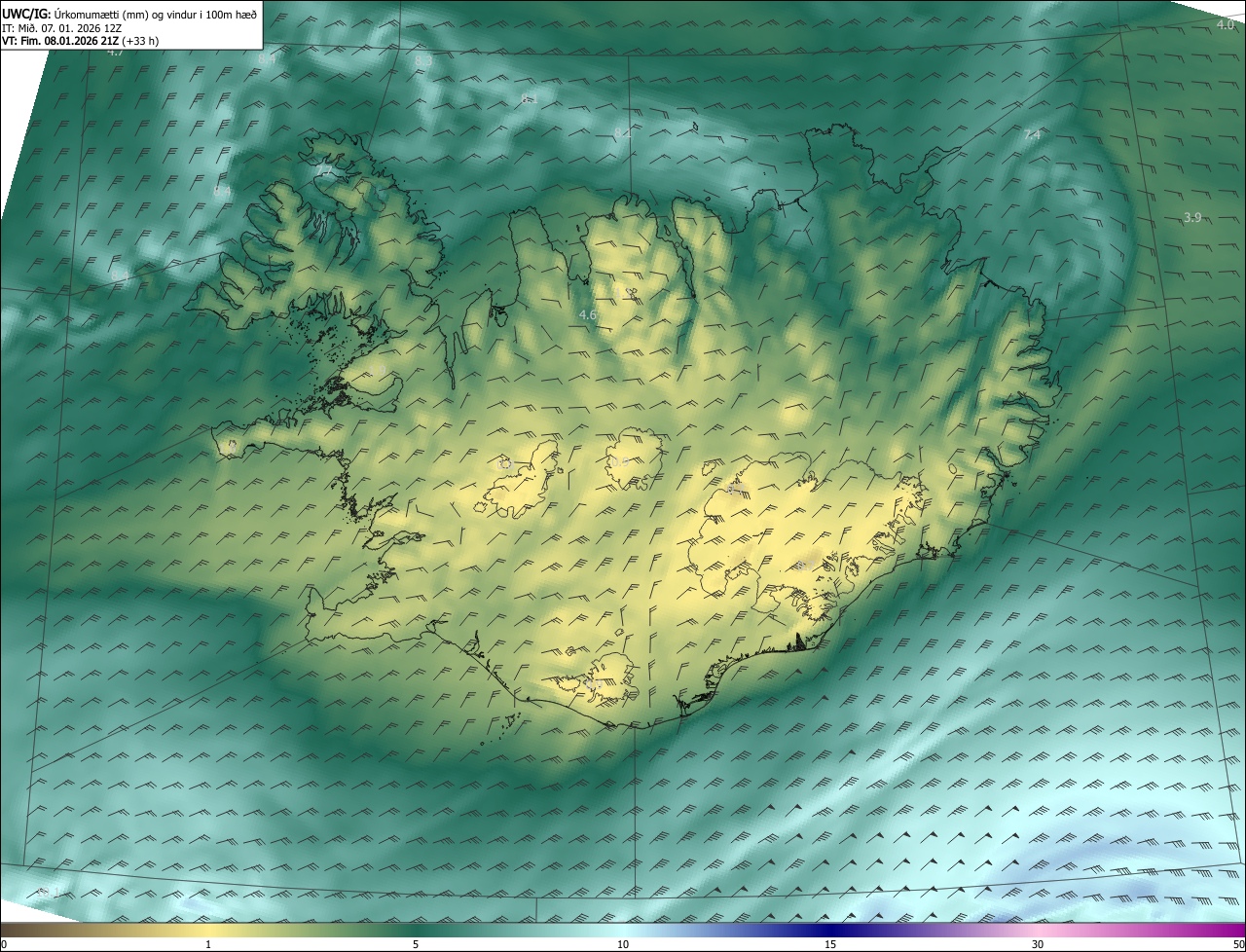Click the '15' tick on the color scale
The width and height of the screenshot is (1246, 952).
click(x=830, y=944)
